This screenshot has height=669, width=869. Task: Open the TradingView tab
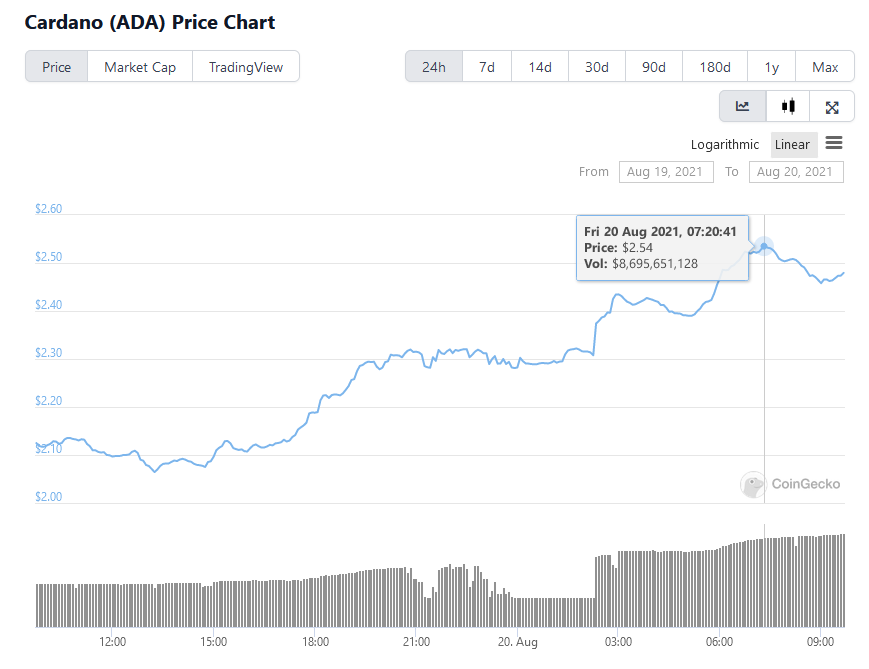(x=246, y=67)
